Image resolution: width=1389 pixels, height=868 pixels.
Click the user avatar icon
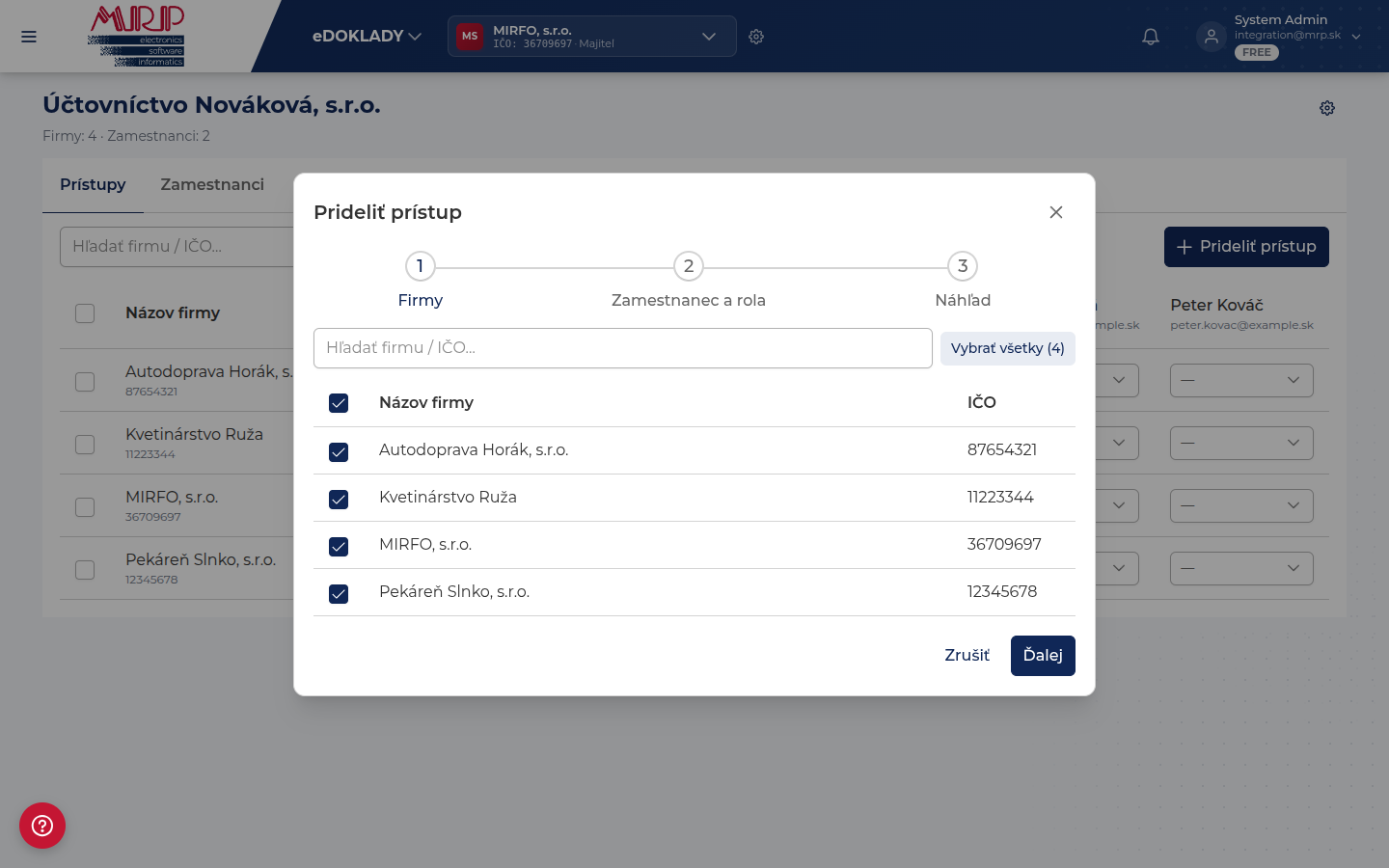(x=1212, y=37)
